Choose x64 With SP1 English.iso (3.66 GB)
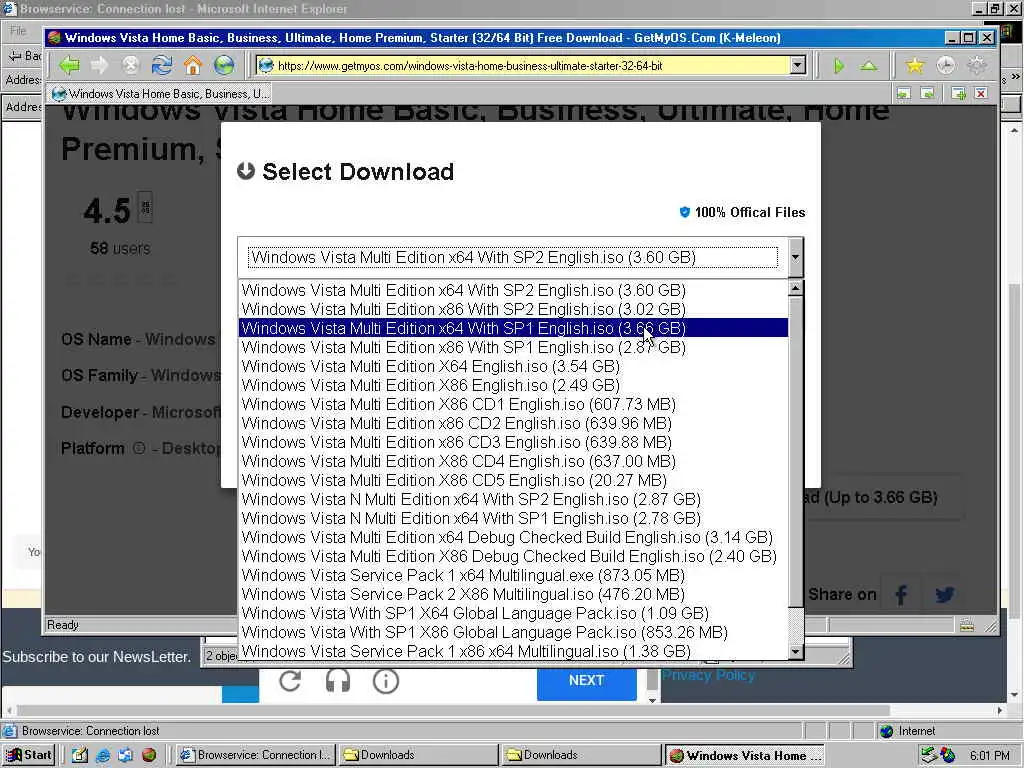The height and width of the screenshot is (768, 1024). 513,328
